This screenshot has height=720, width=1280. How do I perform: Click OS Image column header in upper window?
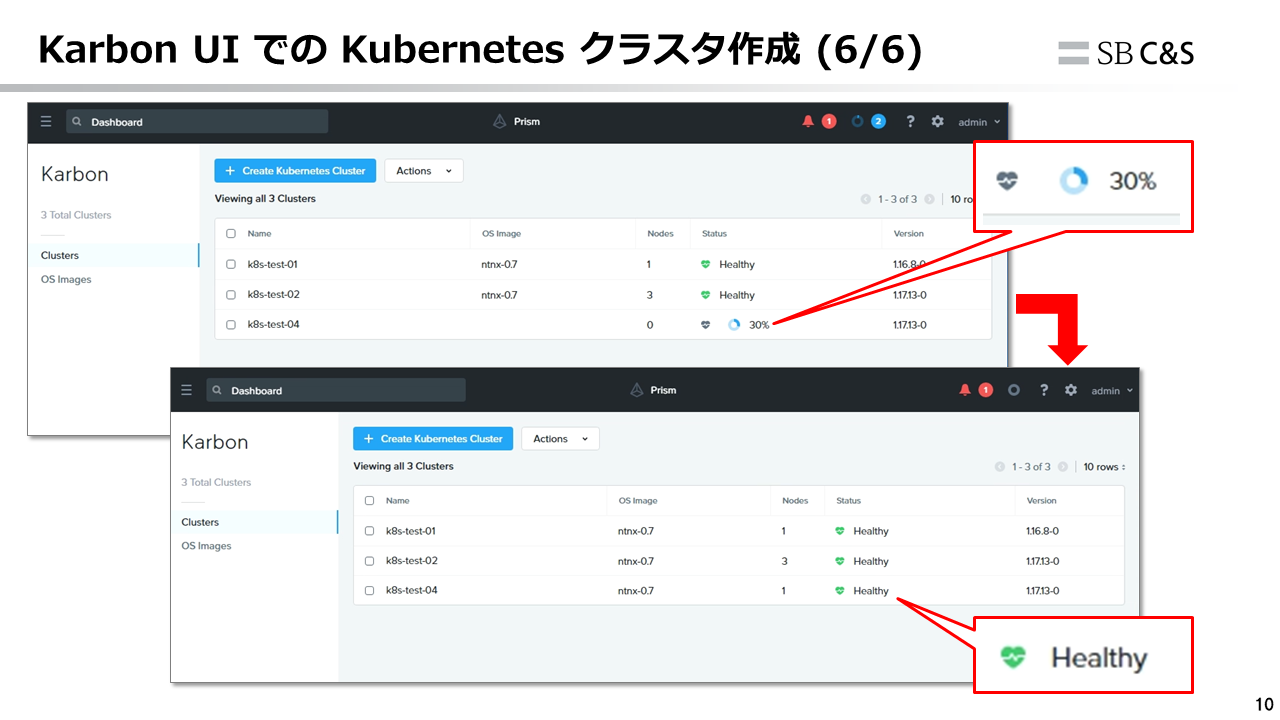point(501,233)
